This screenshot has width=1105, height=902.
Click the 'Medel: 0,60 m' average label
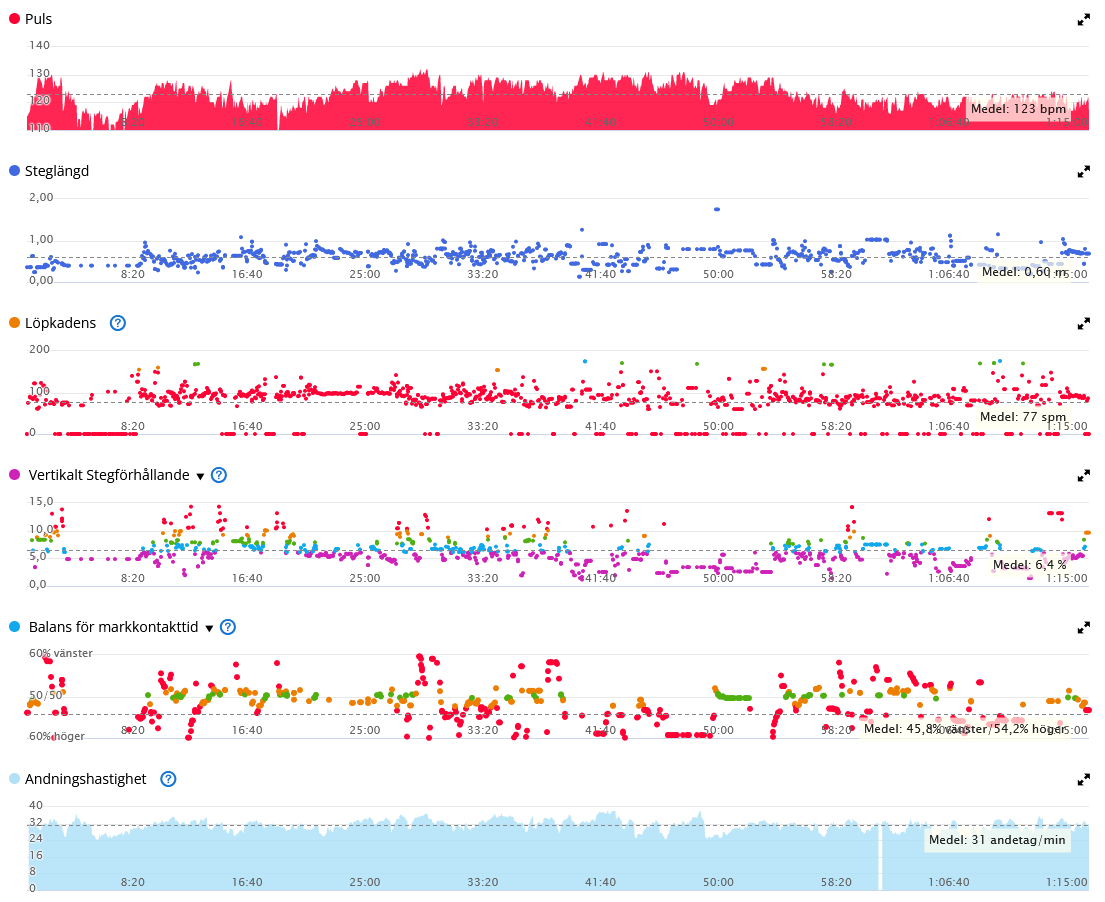point(1025,272)
